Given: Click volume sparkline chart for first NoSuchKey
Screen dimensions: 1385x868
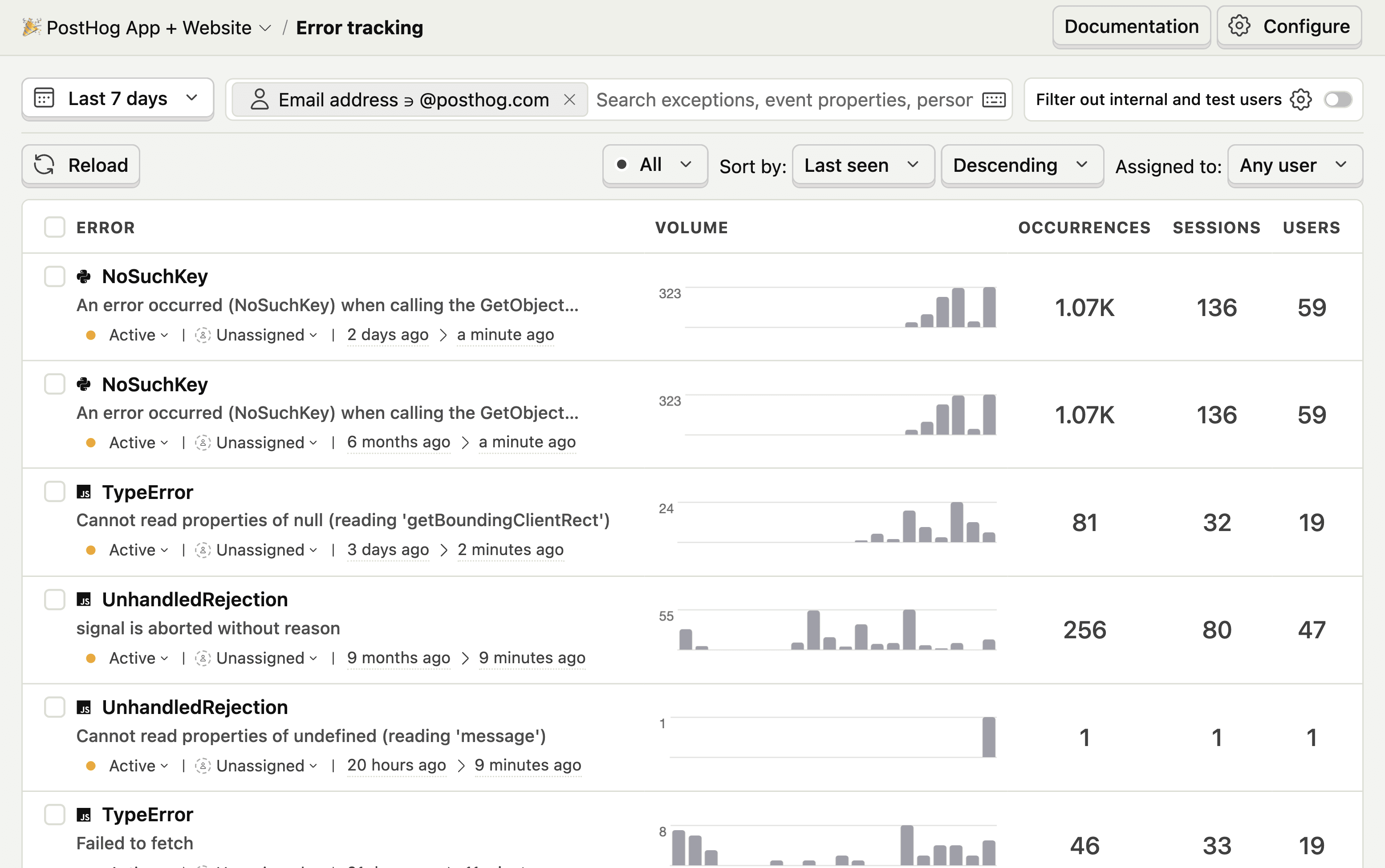Looking at the screenshot, I should pos(827,307).
